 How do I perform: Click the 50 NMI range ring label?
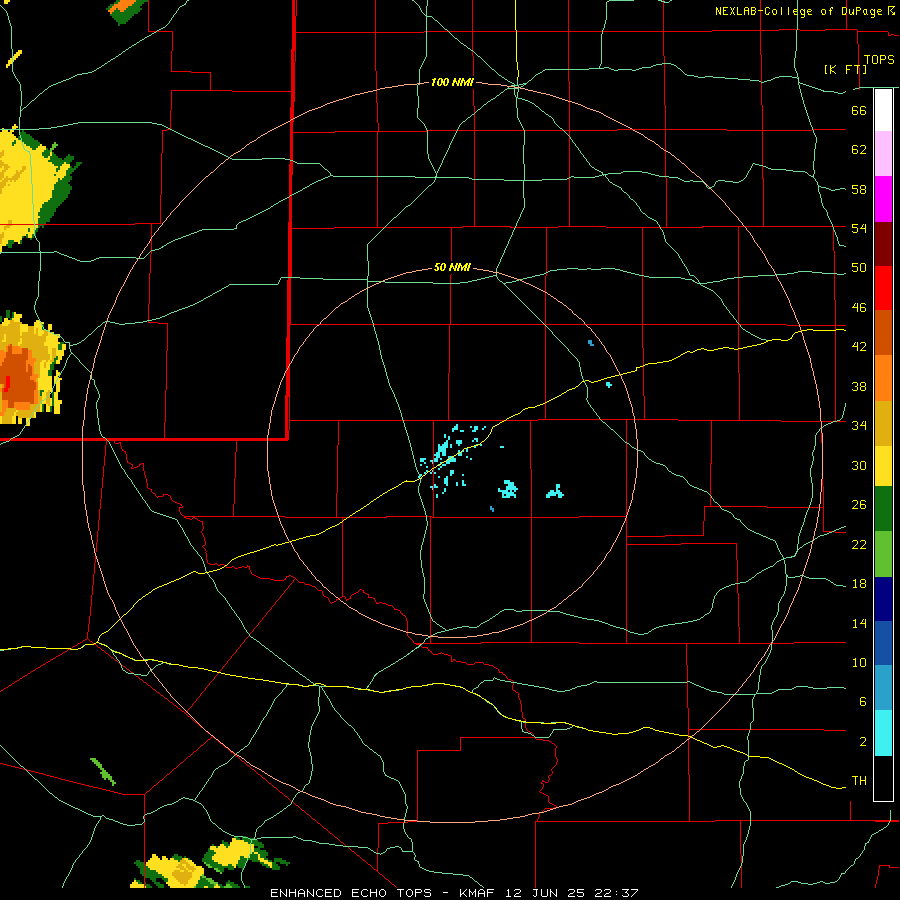(x=452, y=267)
